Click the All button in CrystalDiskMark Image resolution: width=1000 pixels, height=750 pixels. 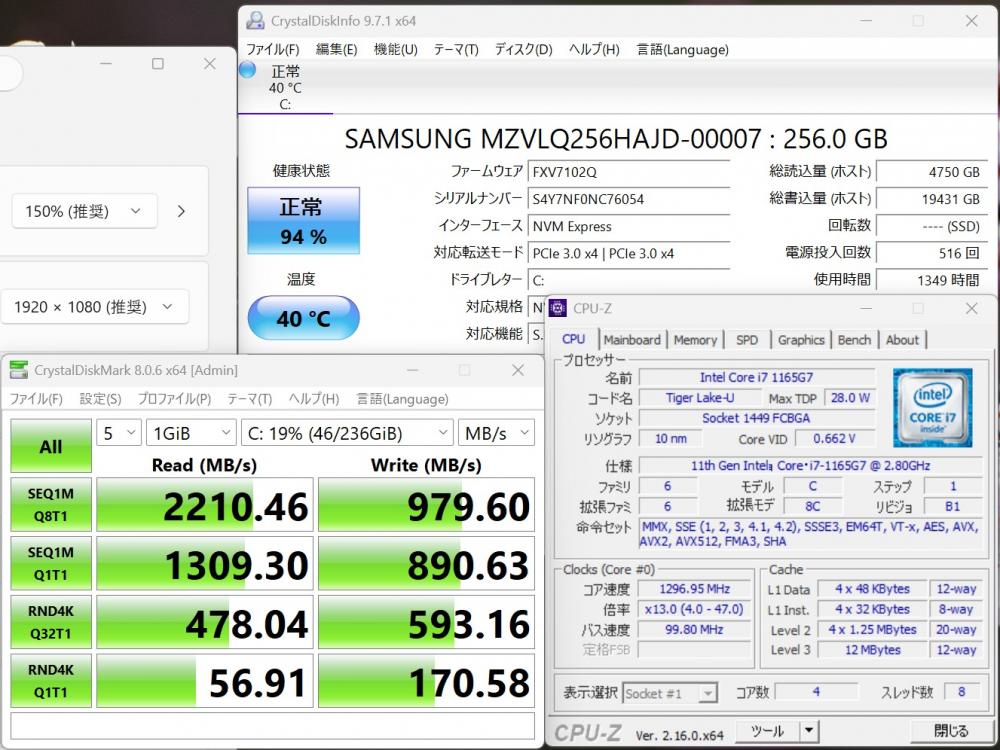[x=51, y=446]
